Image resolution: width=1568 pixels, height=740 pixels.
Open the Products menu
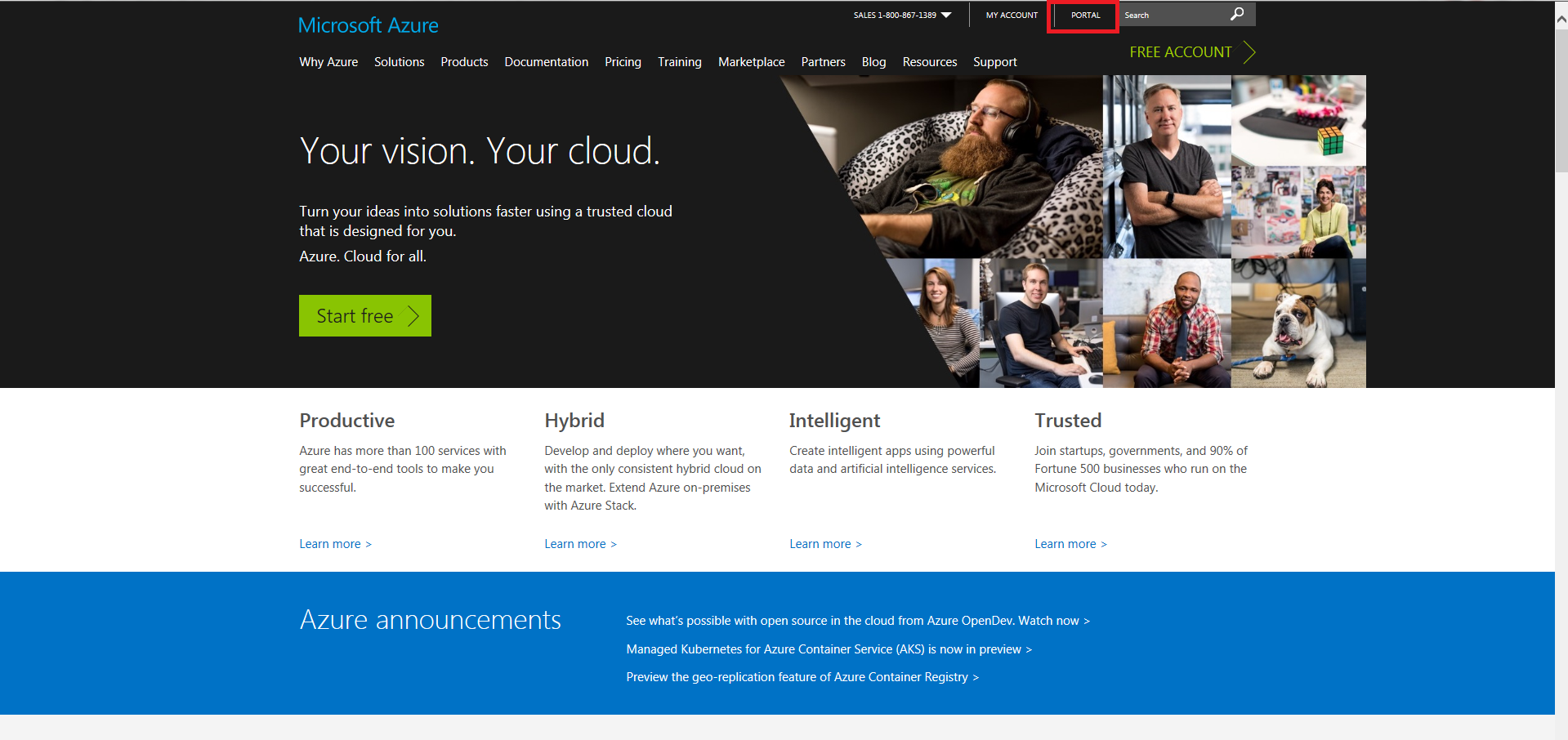point(464,62)
